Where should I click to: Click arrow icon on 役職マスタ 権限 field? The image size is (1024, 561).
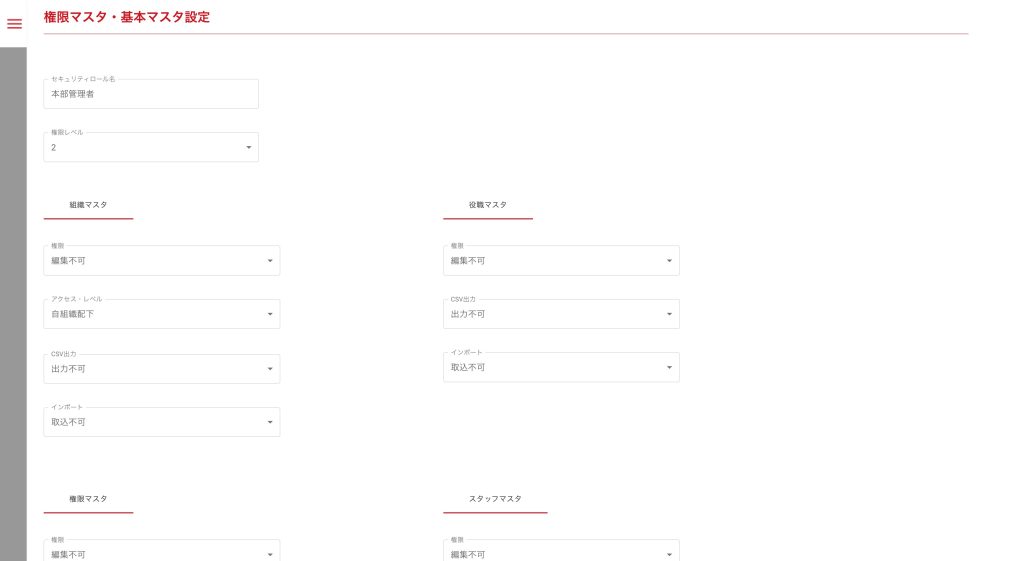[x=669, y=261]
